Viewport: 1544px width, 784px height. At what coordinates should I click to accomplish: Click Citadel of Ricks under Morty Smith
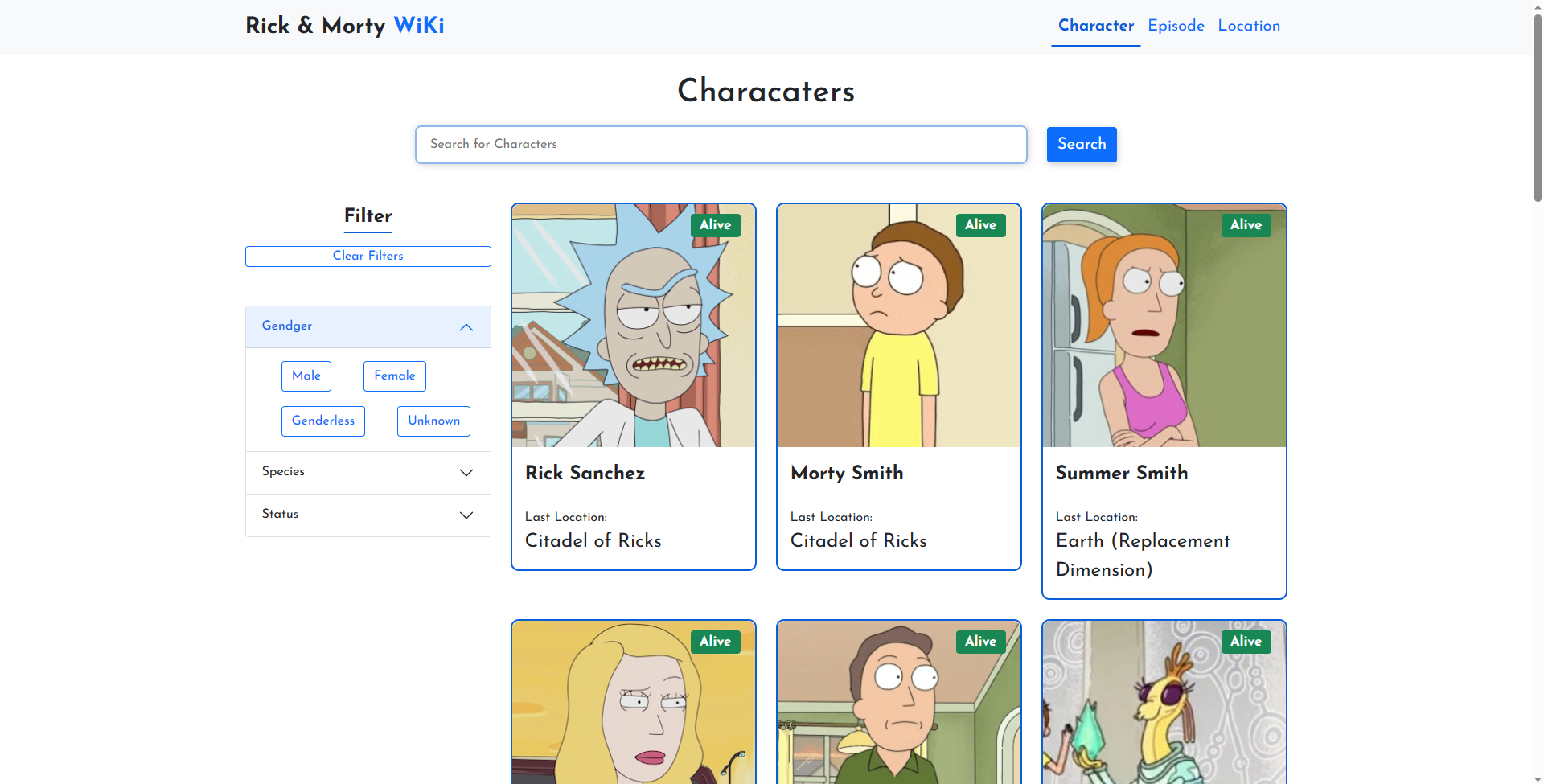click(859, 541)
